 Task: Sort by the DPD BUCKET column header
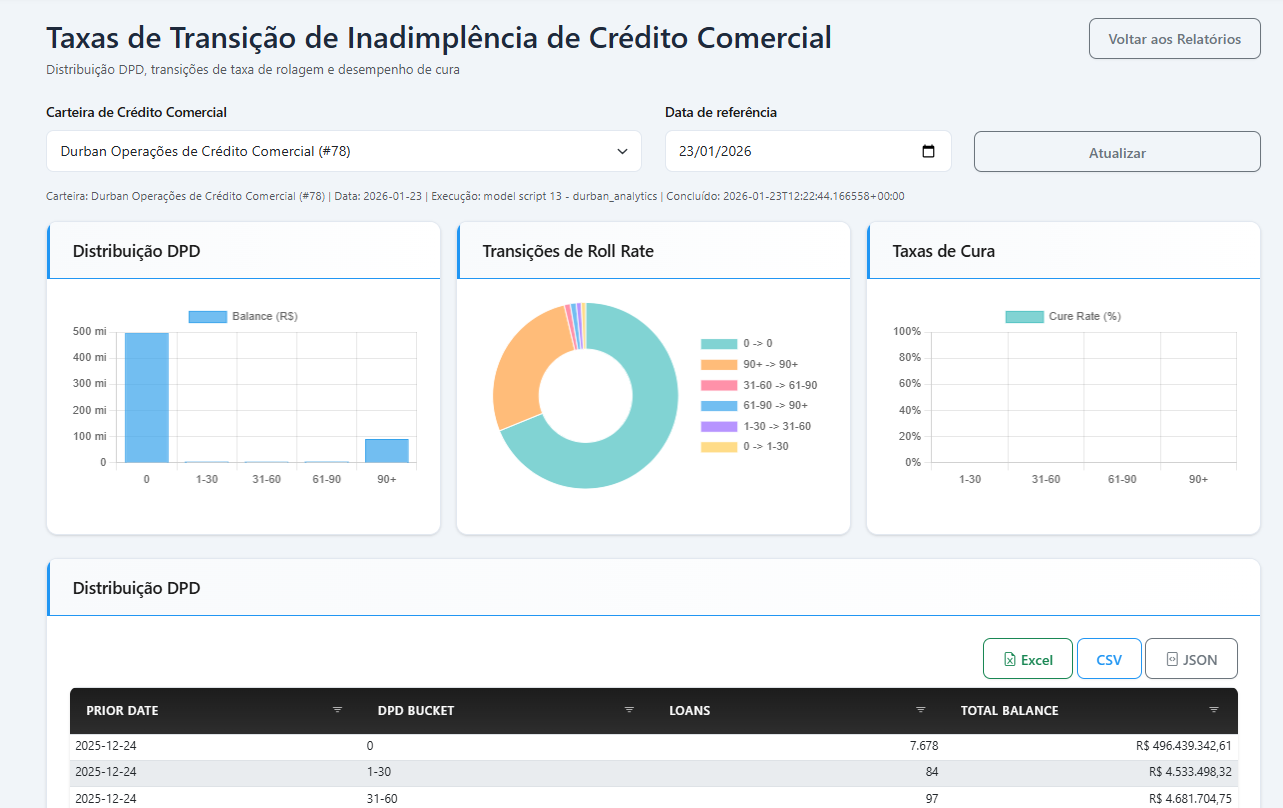pyautogui.click(x=416, y=711)
